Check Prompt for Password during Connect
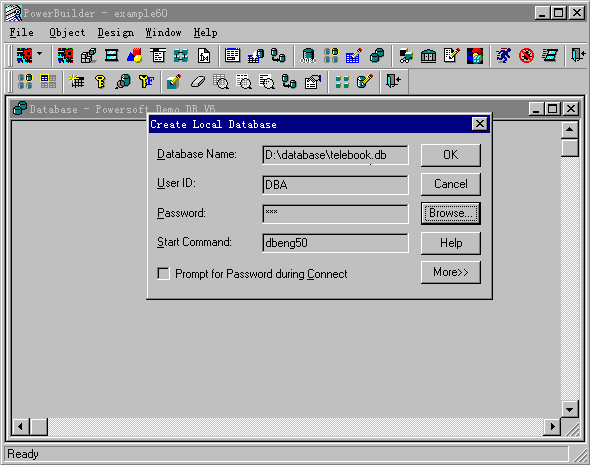 tap(163, 274)
